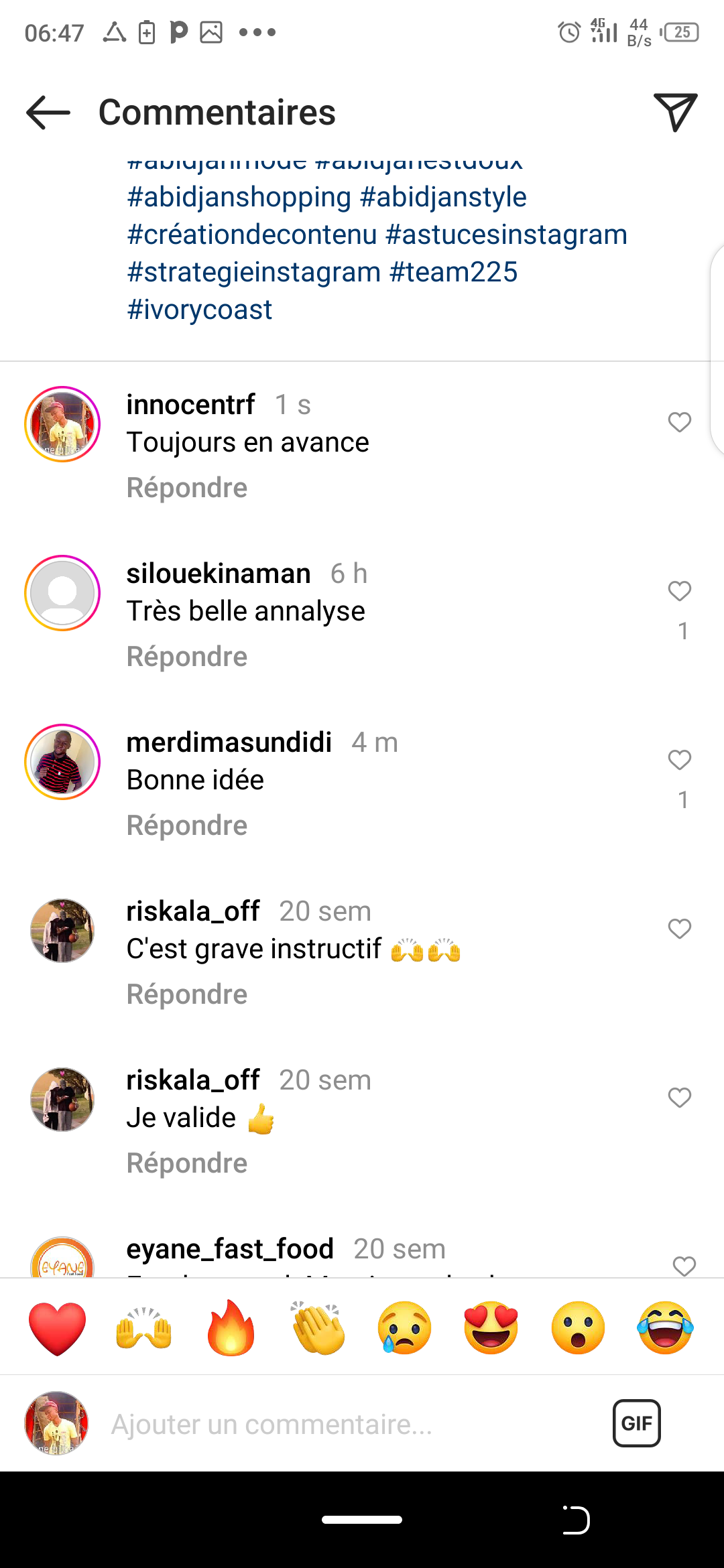The image size is (724, 1568).
Task: Tap the back arrow in Commentaires header
Action: point(48,112)
